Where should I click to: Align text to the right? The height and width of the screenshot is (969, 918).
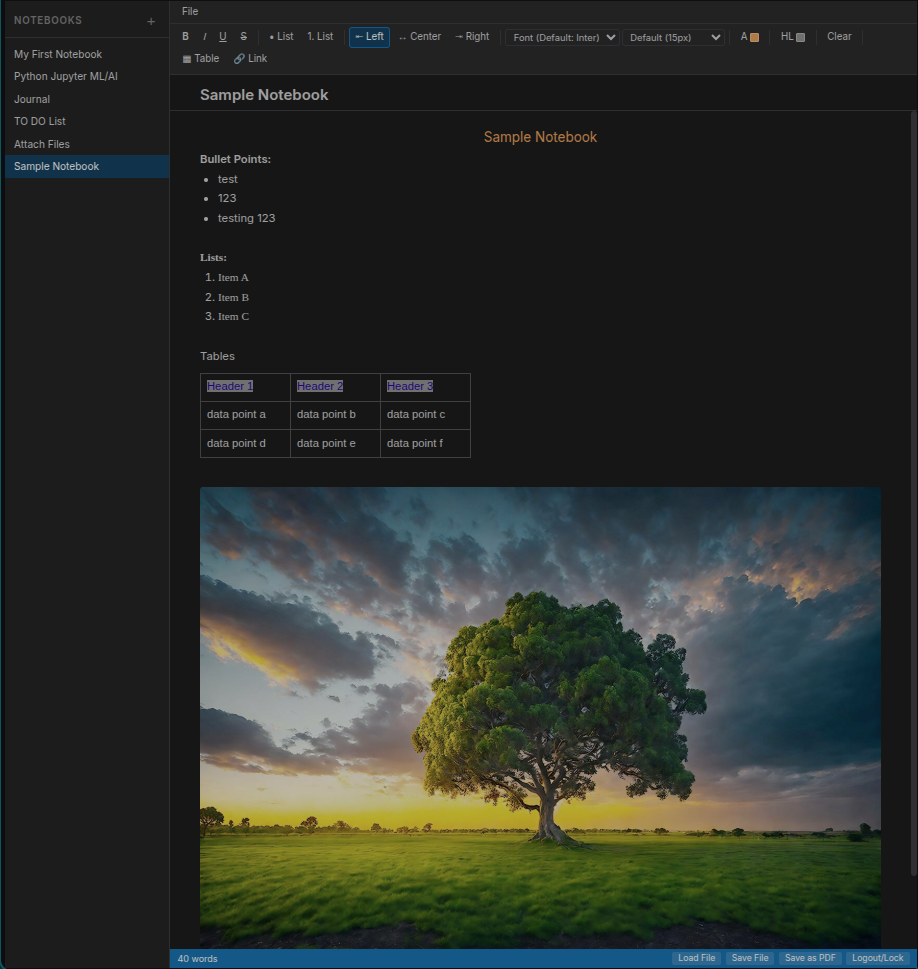click(x=472, y=36)
